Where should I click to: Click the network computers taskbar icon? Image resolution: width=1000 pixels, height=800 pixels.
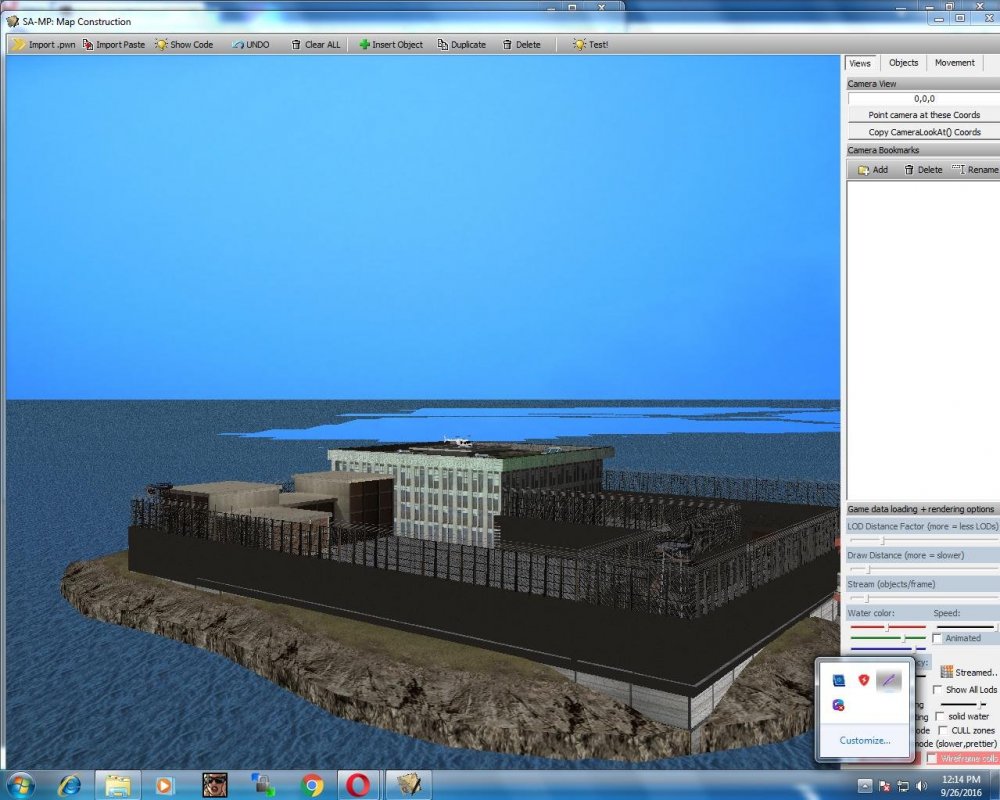pos(262,785)
